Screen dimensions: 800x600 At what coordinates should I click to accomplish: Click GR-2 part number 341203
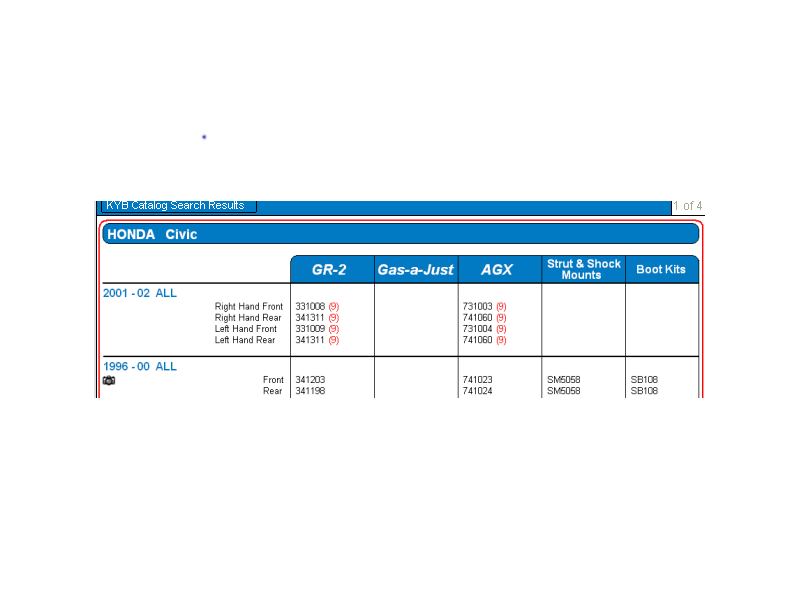[x=310, y=380]
